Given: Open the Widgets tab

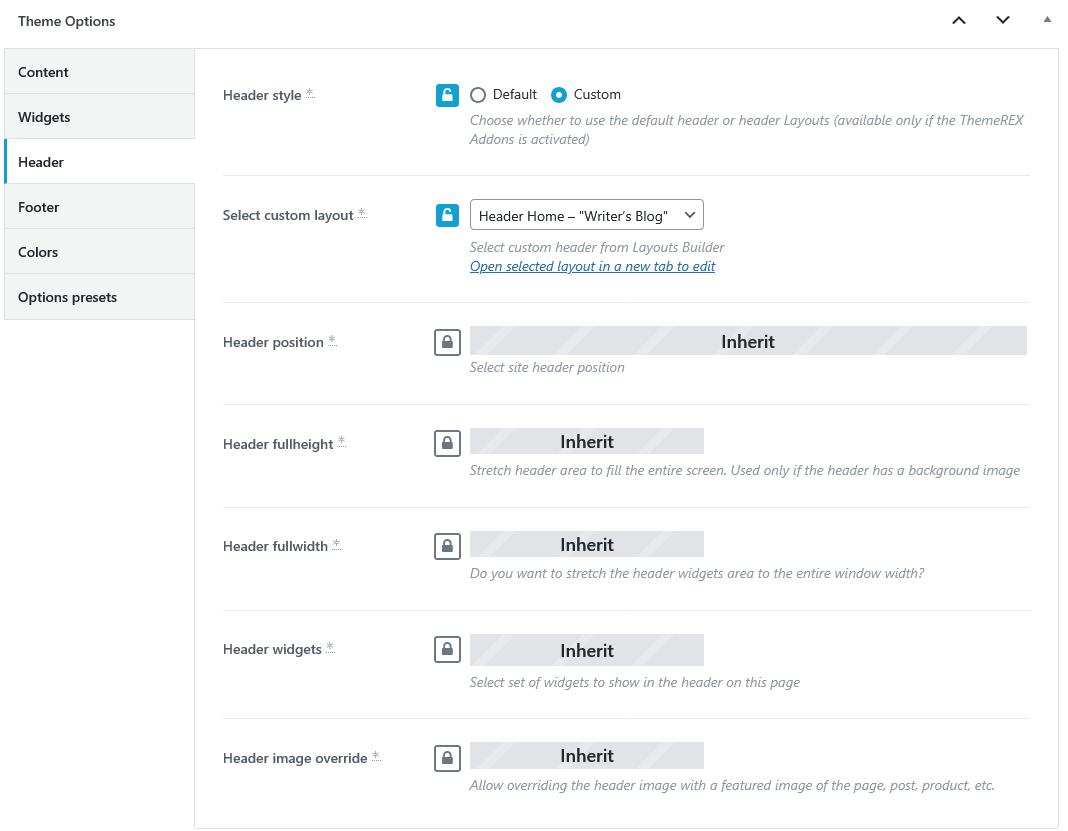Looking at the screenshot, I should (99, 116).
